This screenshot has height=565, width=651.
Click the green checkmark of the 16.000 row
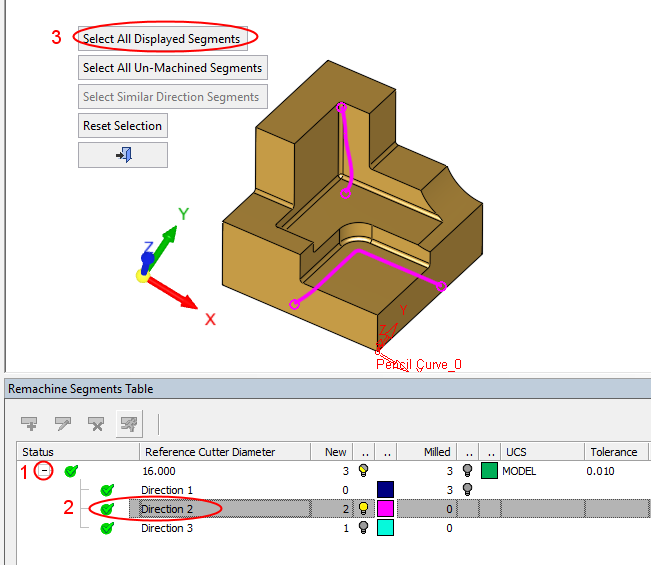(x=70, y=471)
